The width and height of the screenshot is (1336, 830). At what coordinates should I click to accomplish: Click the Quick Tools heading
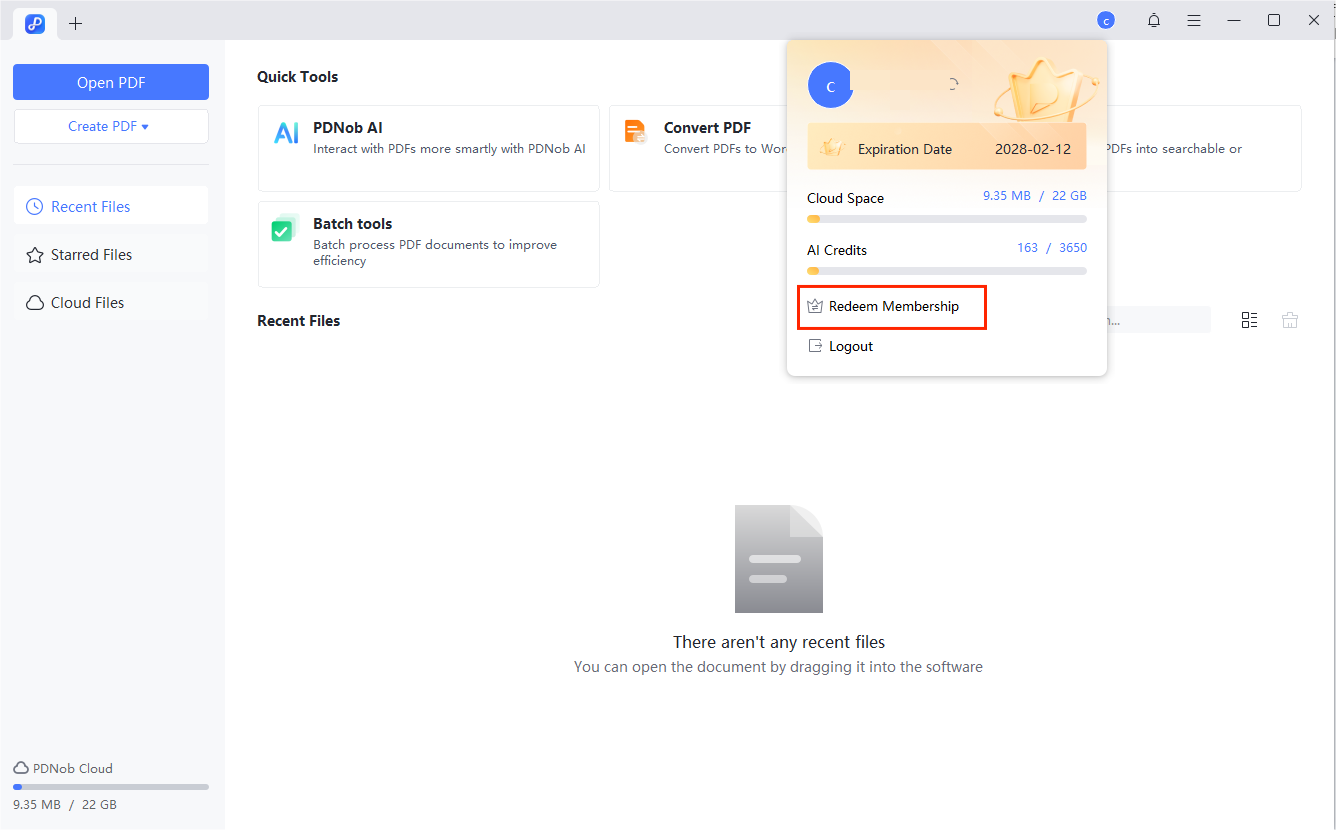click(x=298, y=76)
